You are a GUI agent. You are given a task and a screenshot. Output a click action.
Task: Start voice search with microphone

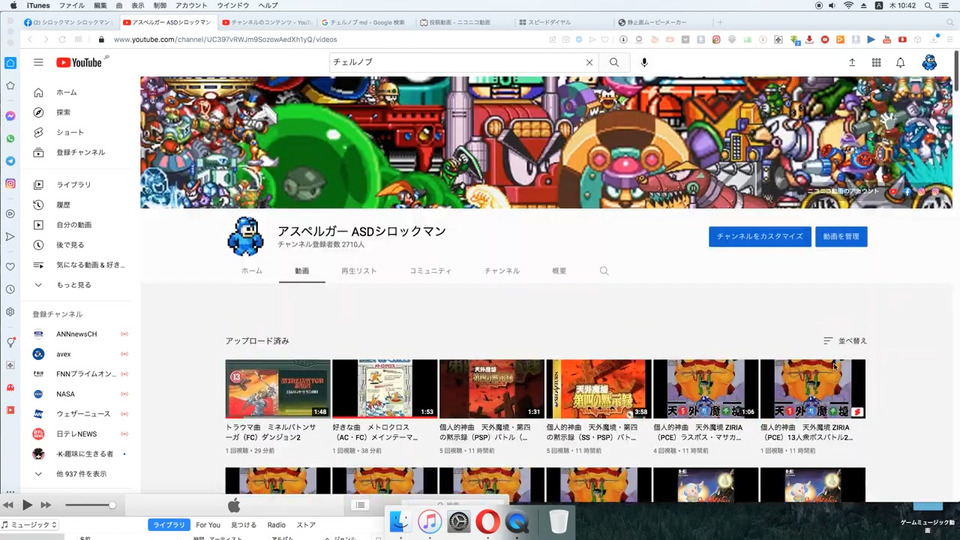pyautogui.click(x=644, y=62)
